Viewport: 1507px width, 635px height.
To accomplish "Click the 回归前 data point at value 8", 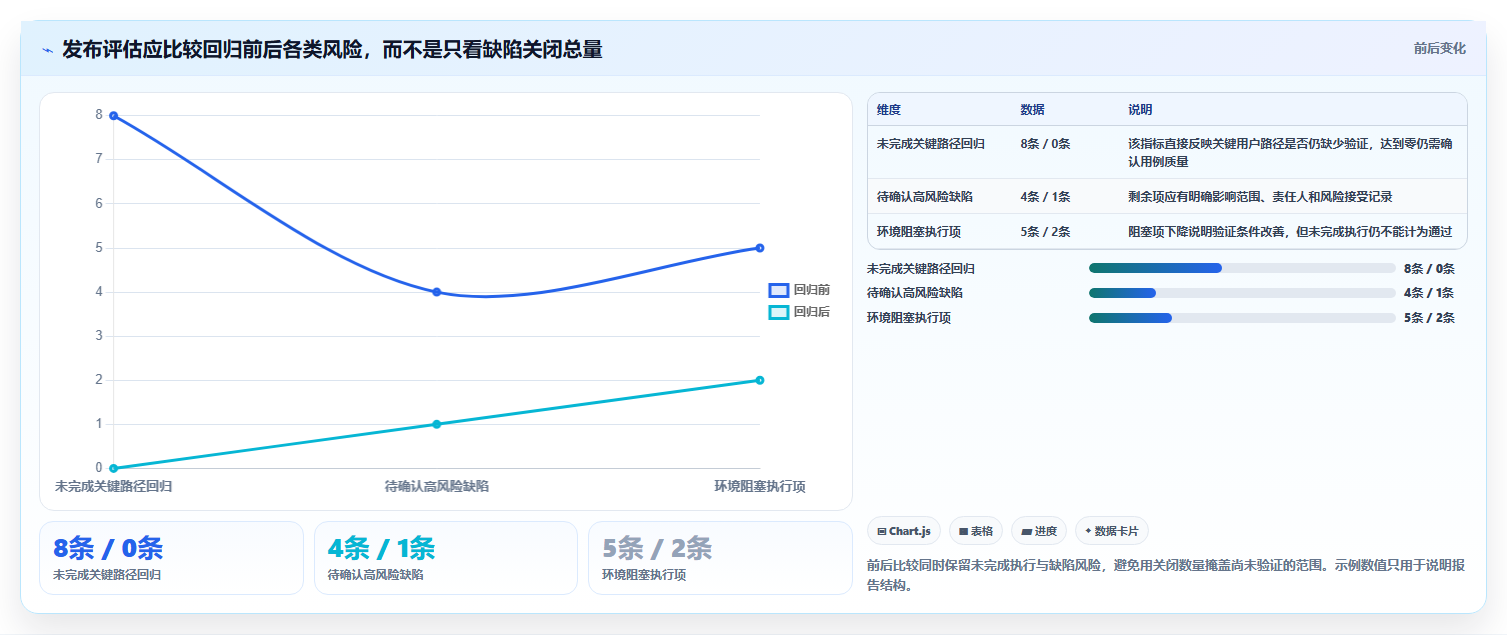I will (x=113, y=115).
